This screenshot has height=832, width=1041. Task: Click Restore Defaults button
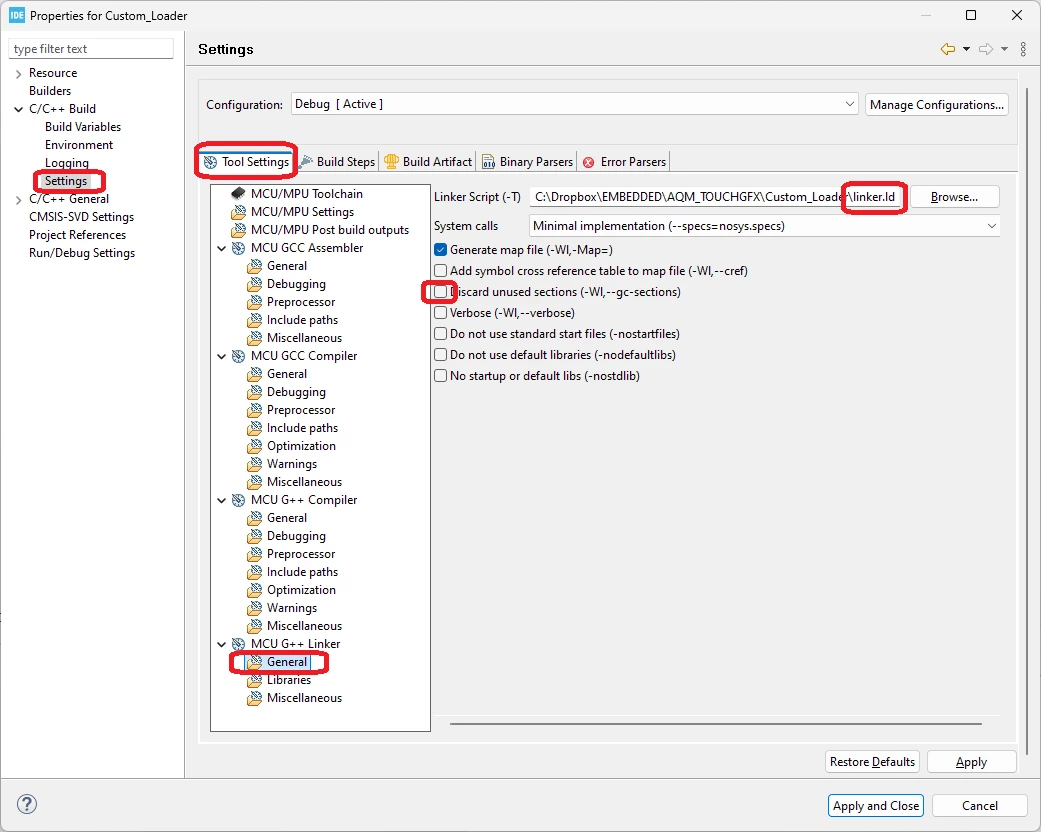pyautogui.click(x=872, y=762)
